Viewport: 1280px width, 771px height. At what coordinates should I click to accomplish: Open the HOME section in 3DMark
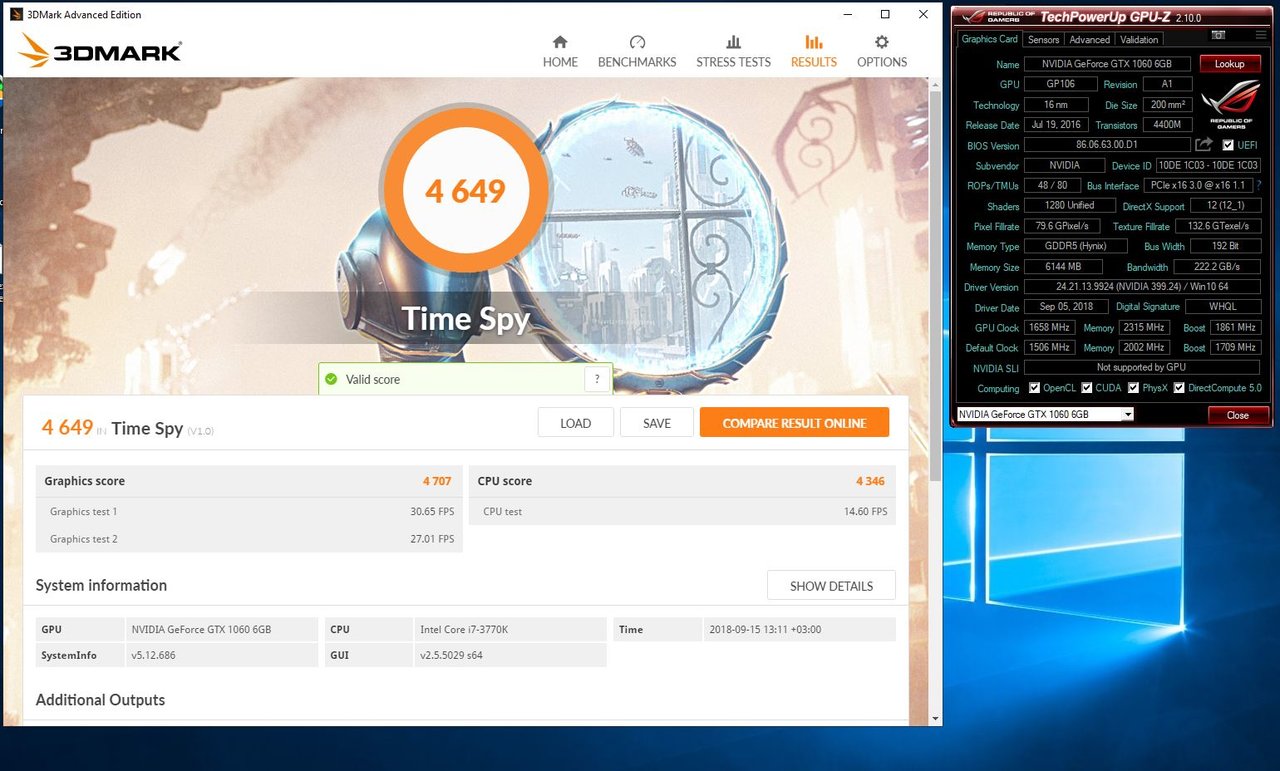[x=560, y=51]
